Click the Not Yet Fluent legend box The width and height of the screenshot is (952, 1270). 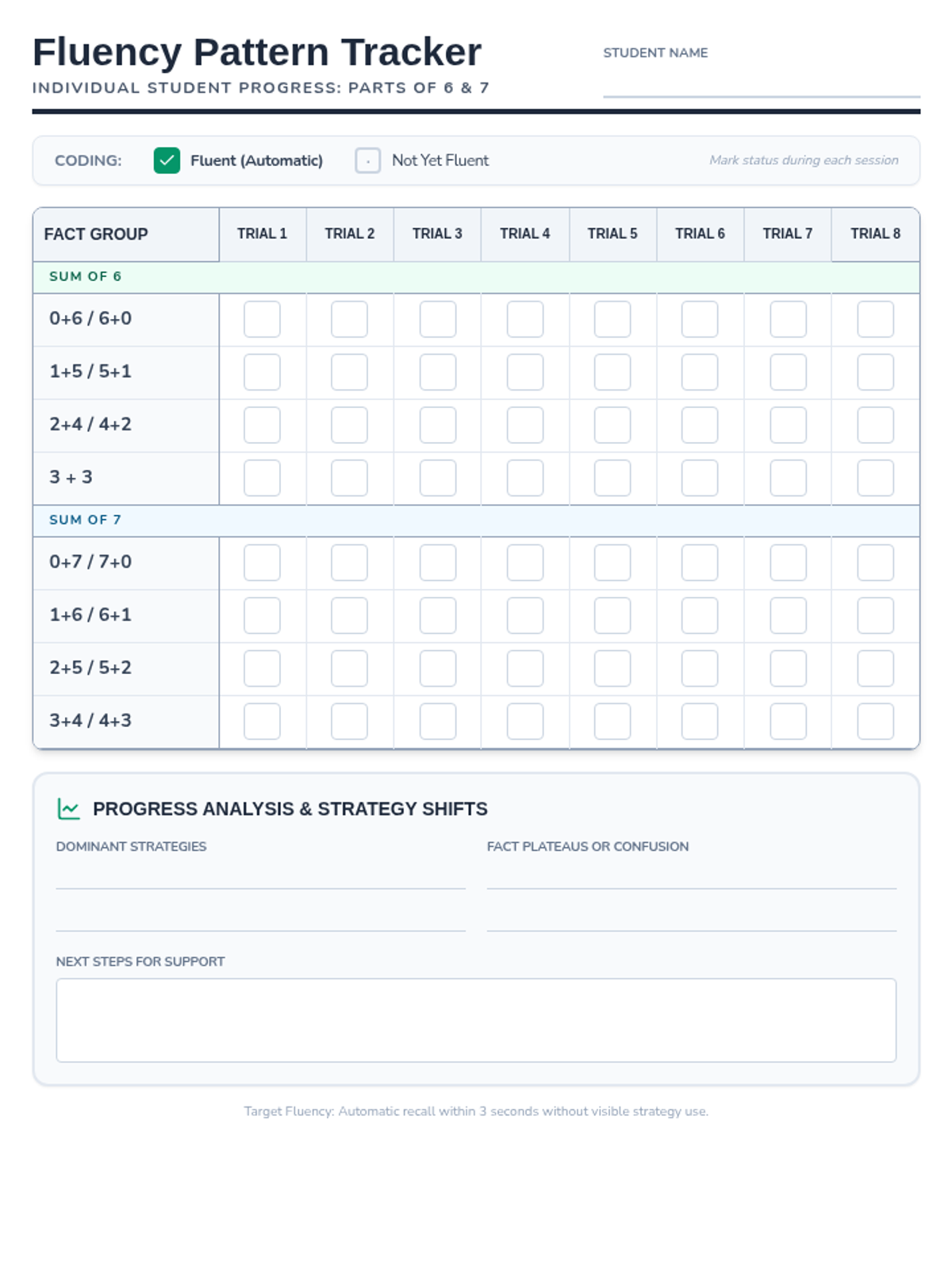pyautogui.click(x=367, y=160)
